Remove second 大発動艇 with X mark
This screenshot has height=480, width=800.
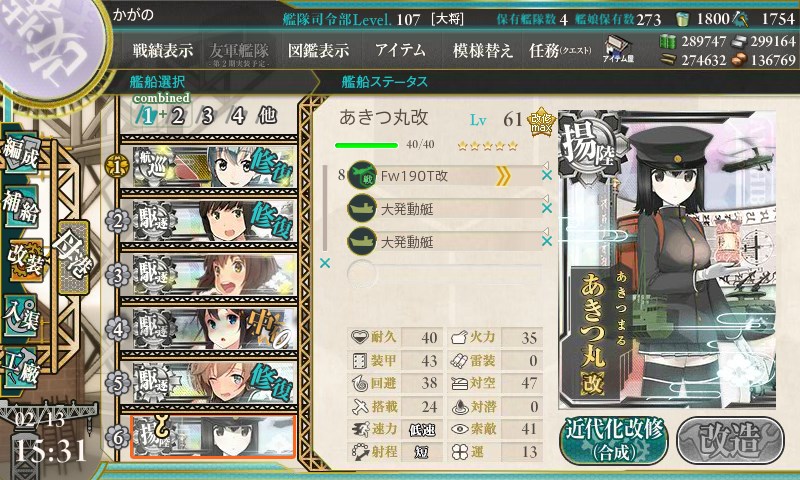click(x=547, y=241)
